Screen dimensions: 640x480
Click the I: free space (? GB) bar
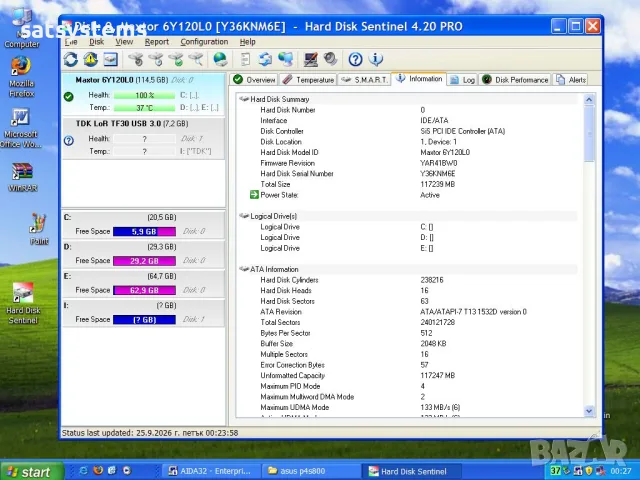(x=144, y=320)
